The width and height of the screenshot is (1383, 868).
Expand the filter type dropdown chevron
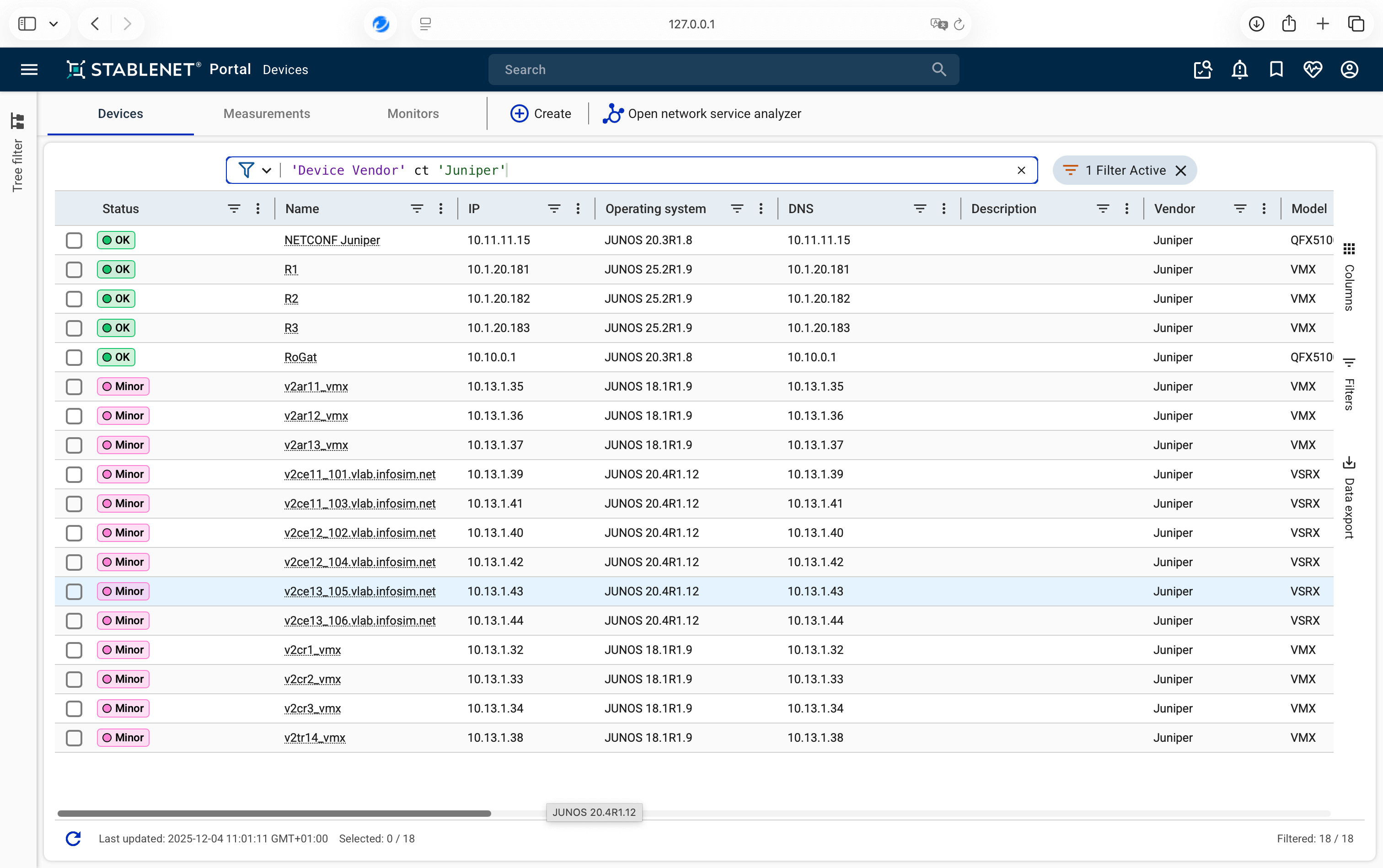click(266, 171)
